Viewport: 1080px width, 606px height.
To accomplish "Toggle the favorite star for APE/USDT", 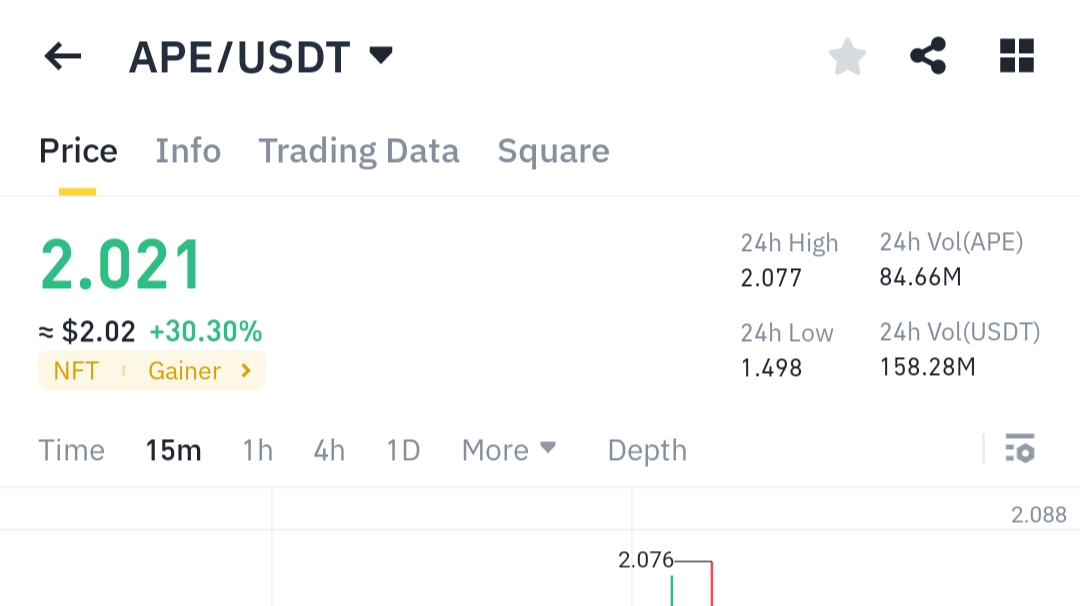I will click(847, 57).
